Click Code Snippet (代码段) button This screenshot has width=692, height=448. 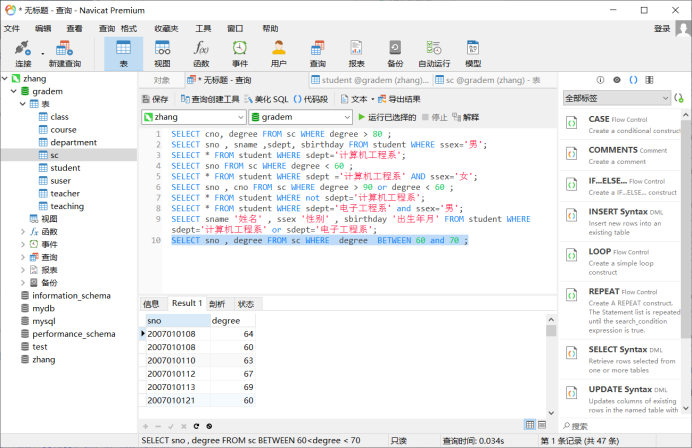(311, 99)
